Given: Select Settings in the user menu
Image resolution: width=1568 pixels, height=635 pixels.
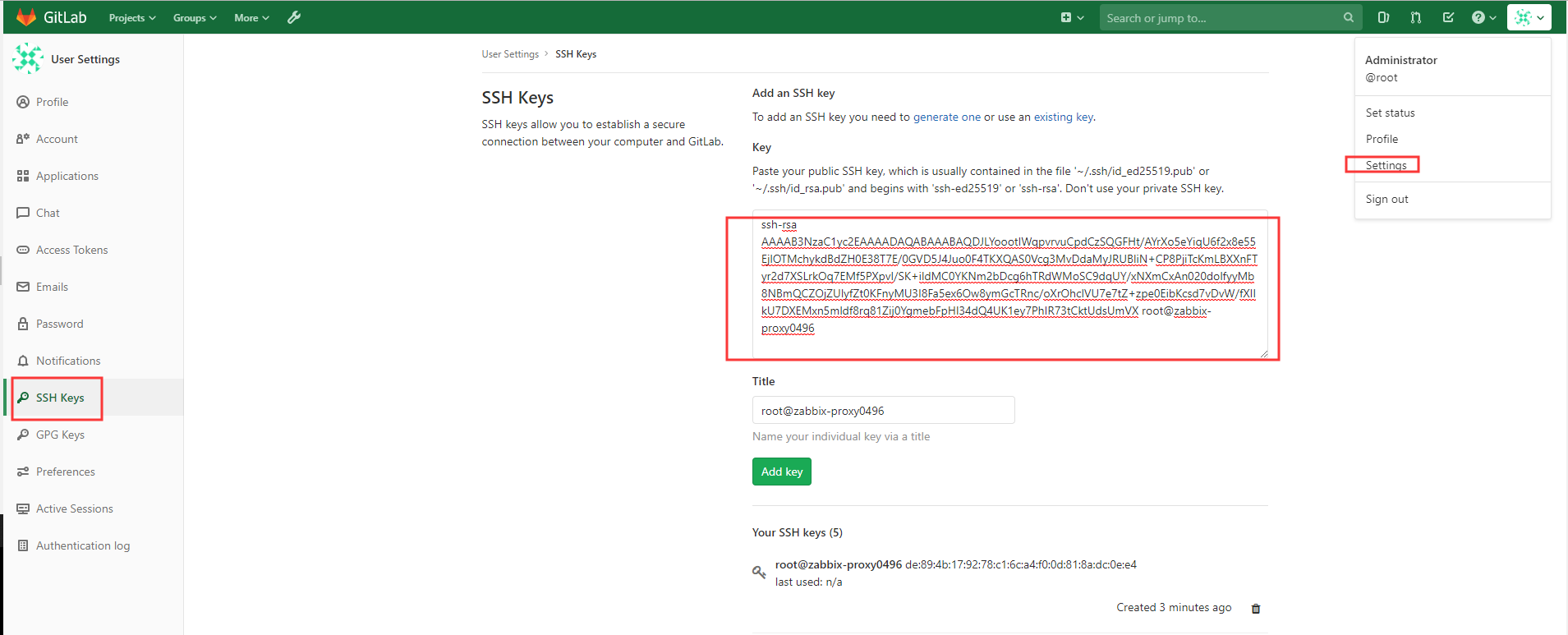Looking at the screenshot, I should pyautogui.click(x=1386, y=165).
